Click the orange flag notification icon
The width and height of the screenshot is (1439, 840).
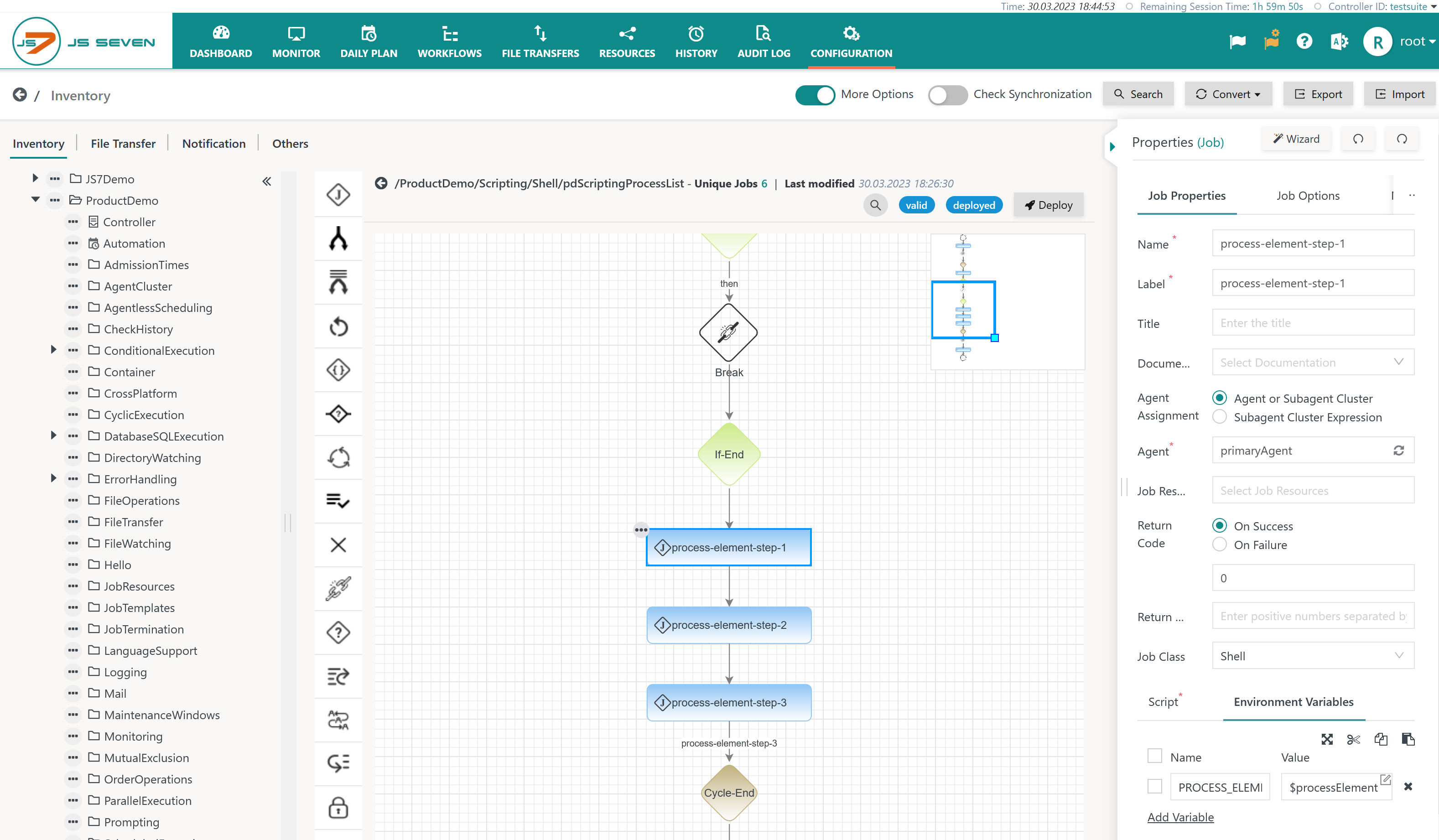(1271, 41)
